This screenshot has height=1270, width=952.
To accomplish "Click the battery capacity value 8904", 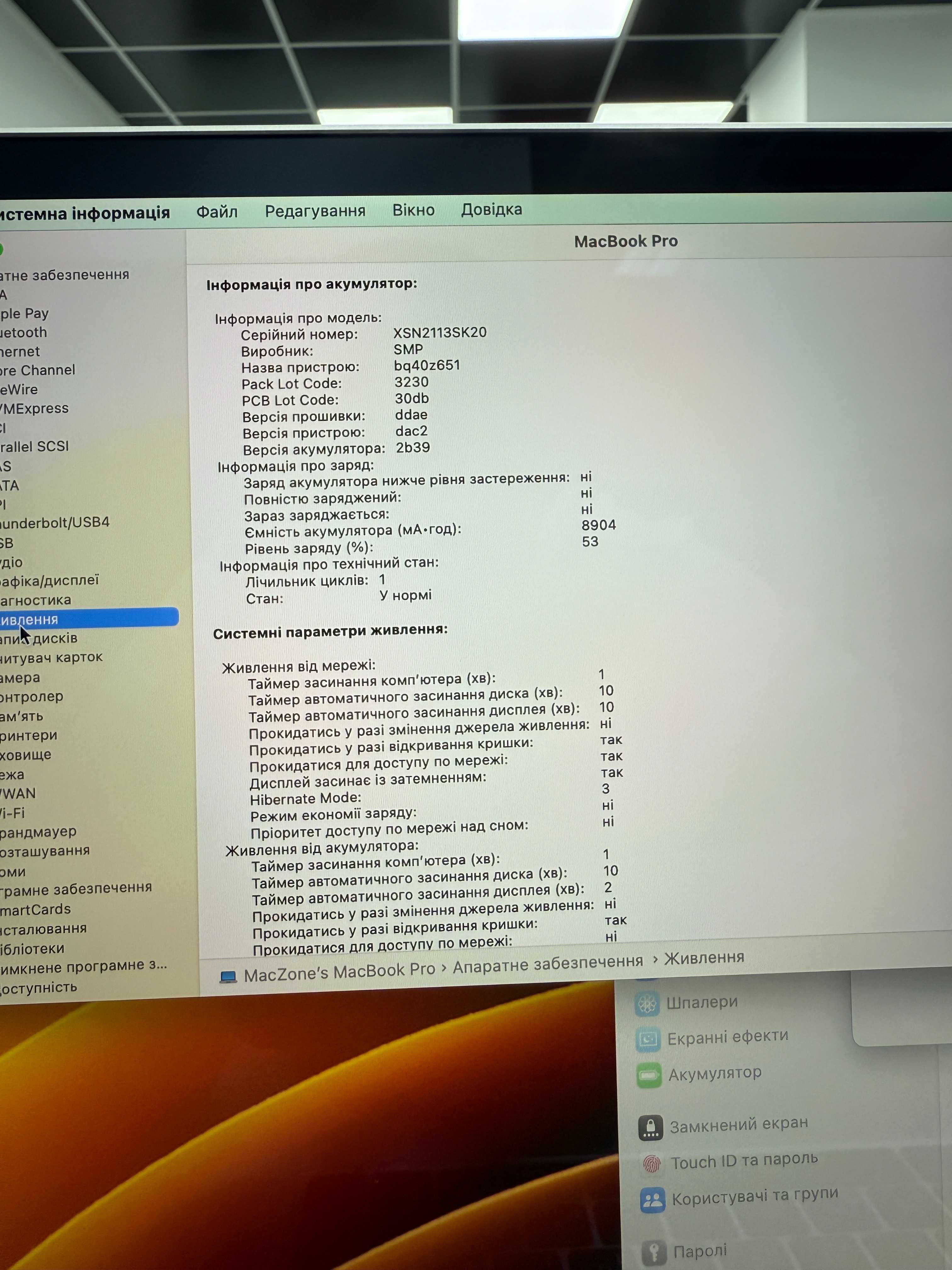I will click(x=598, y=525).
